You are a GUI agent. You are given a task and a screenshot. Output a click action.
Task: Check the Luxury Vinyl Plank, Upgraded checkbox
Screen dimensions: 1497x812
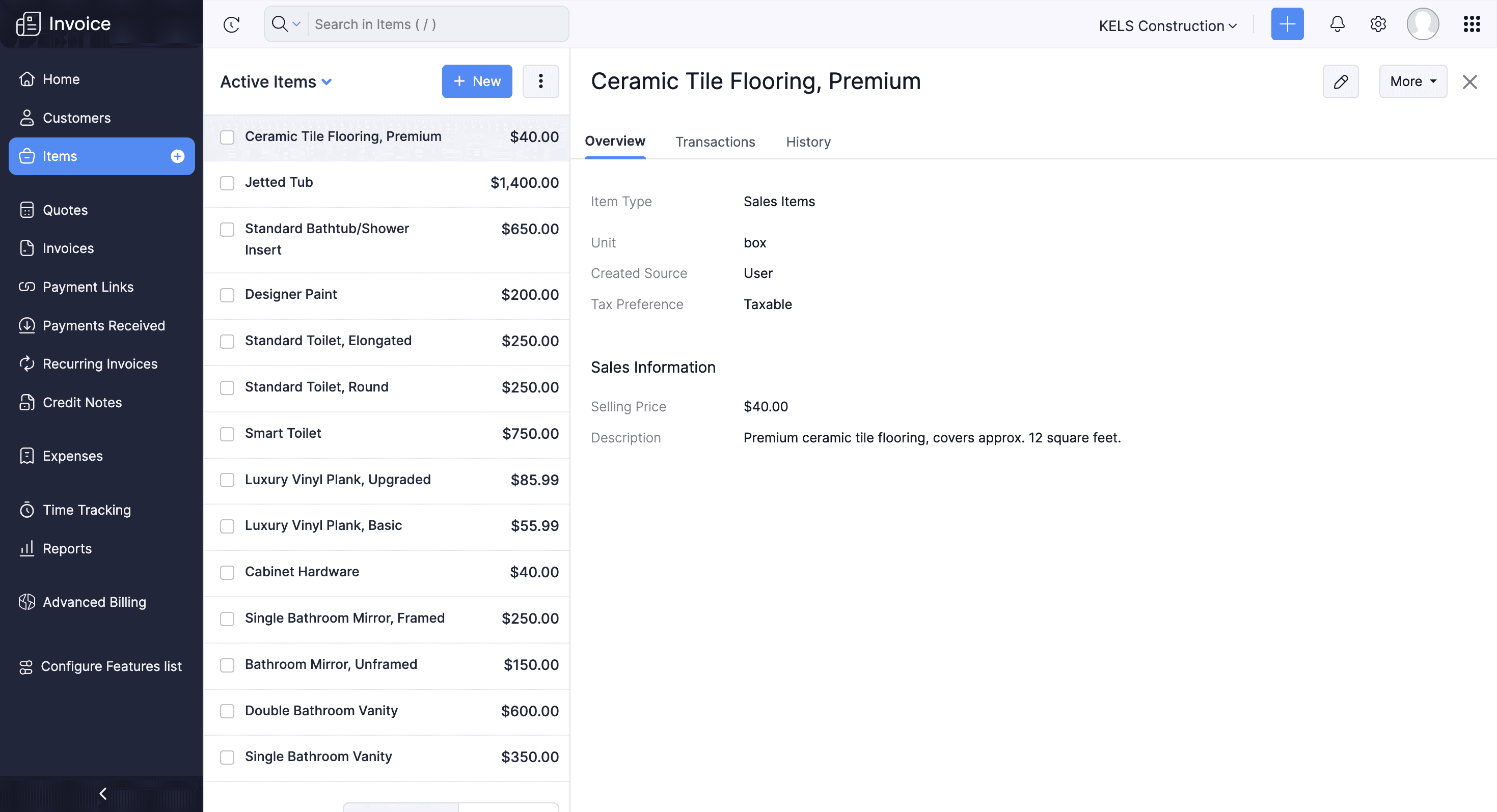(227, 480)
